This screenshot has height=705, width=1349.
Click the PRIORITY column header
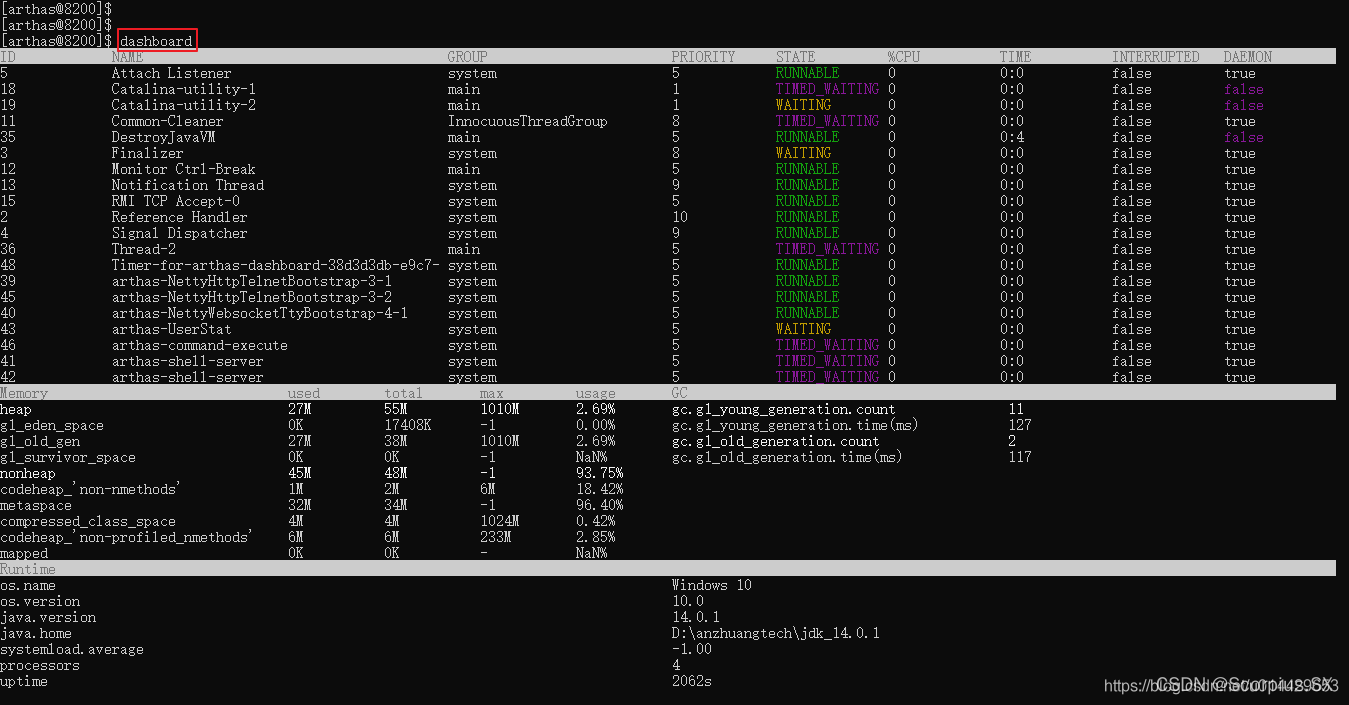click(703, 57)
